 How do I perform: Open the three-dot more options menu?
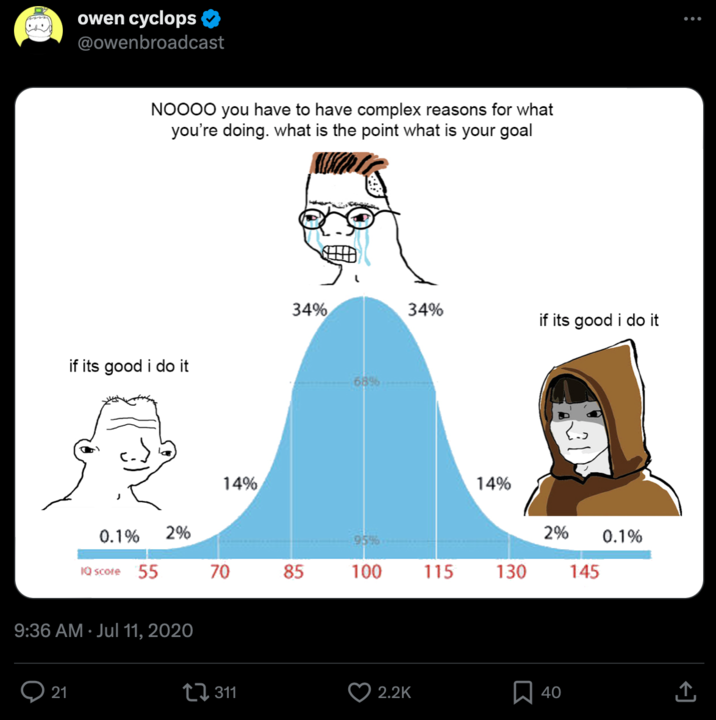tap(692, 19)
